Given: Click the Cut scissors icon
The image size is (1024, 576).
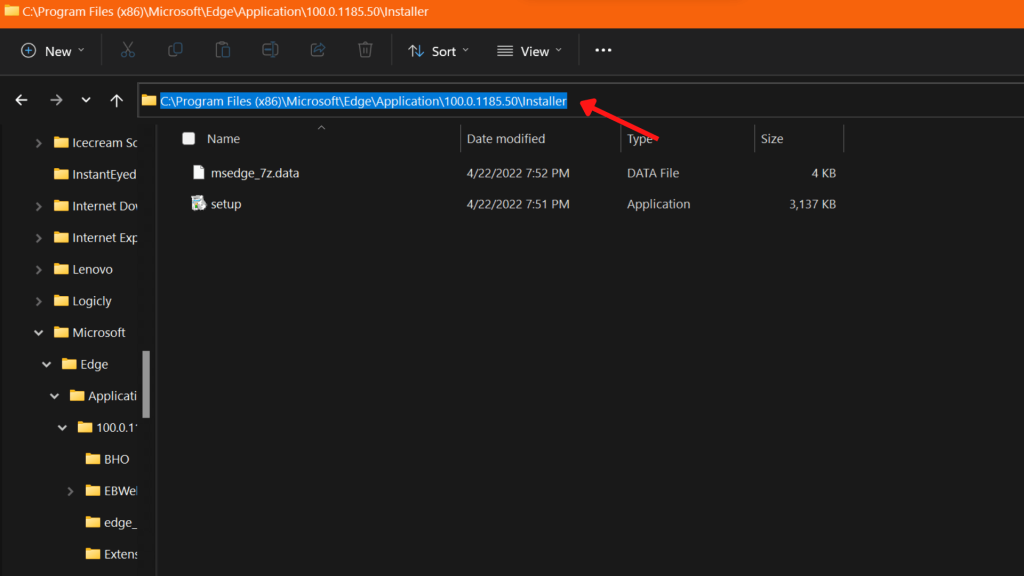Looking at the screenshot, I should pos(127,50).
